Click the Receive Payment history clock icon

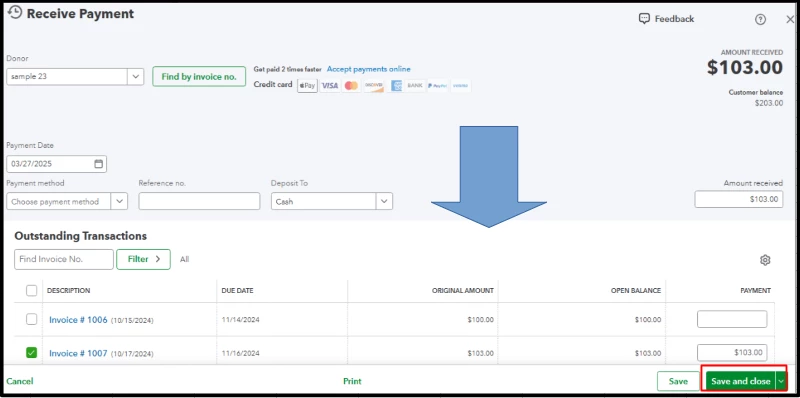[x=15, y=12]
